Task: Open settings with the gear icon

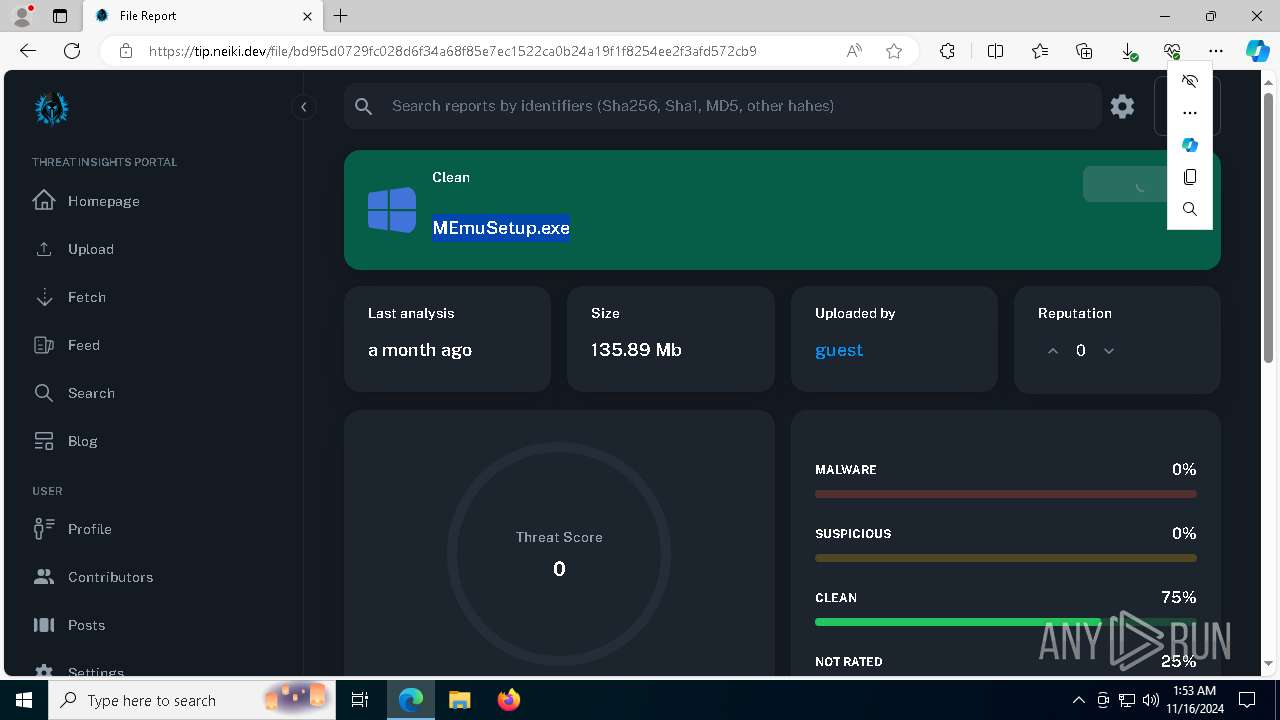Action: click(x=1122, y=106)
